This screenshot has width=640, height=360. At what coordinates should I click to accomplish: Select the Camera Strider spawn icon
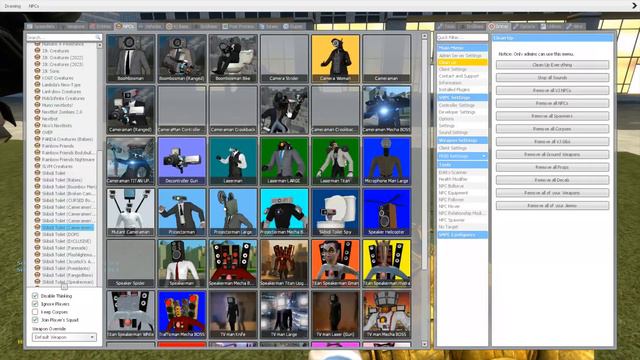click(x=284, y=58)
